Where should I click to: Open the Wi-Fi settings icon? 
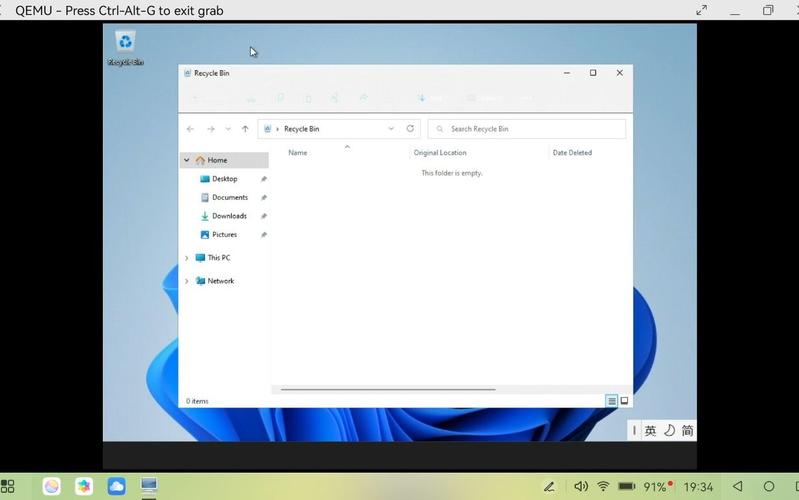click(603, 486)
